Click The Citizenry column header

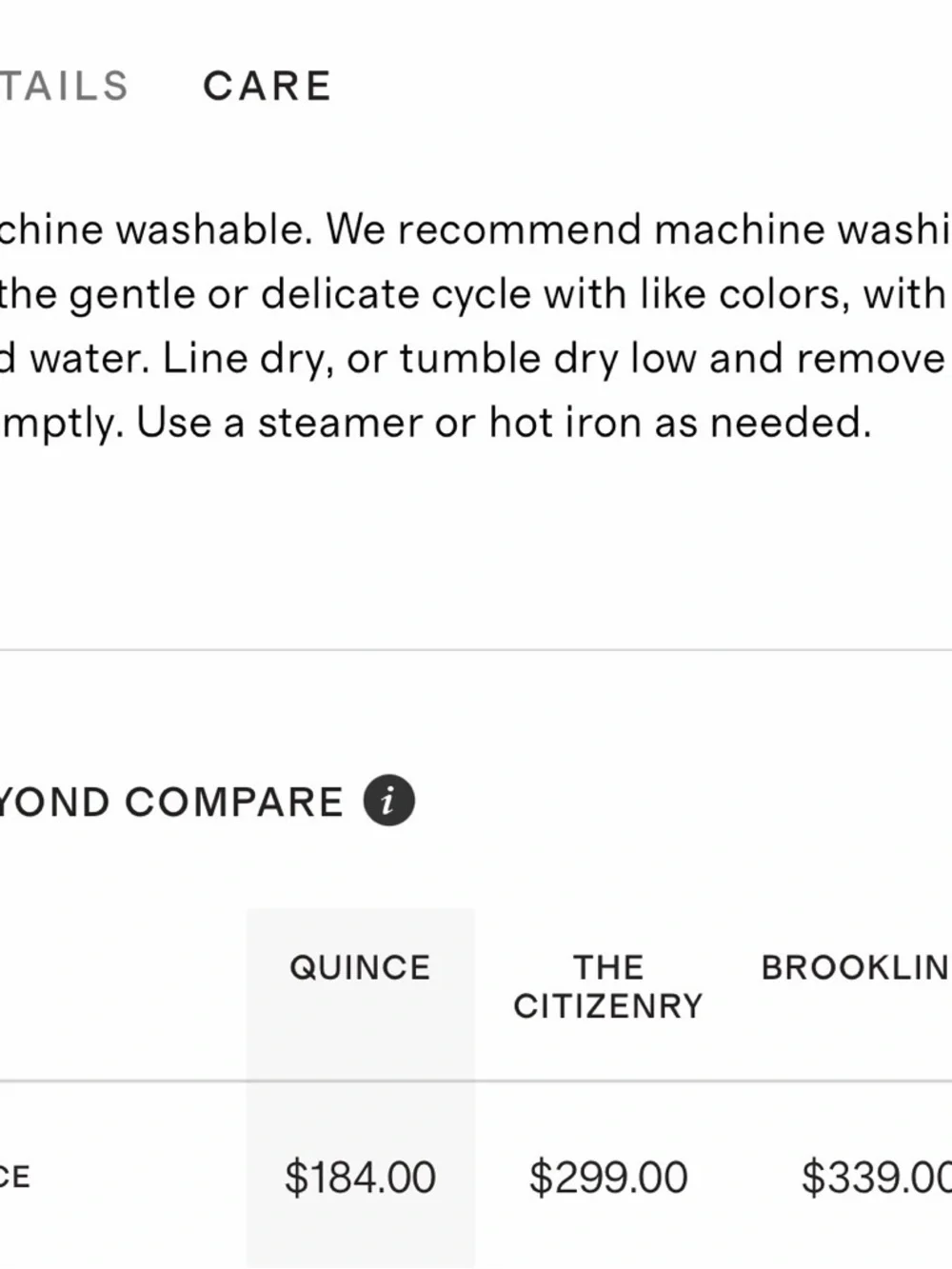pos(607,986)
